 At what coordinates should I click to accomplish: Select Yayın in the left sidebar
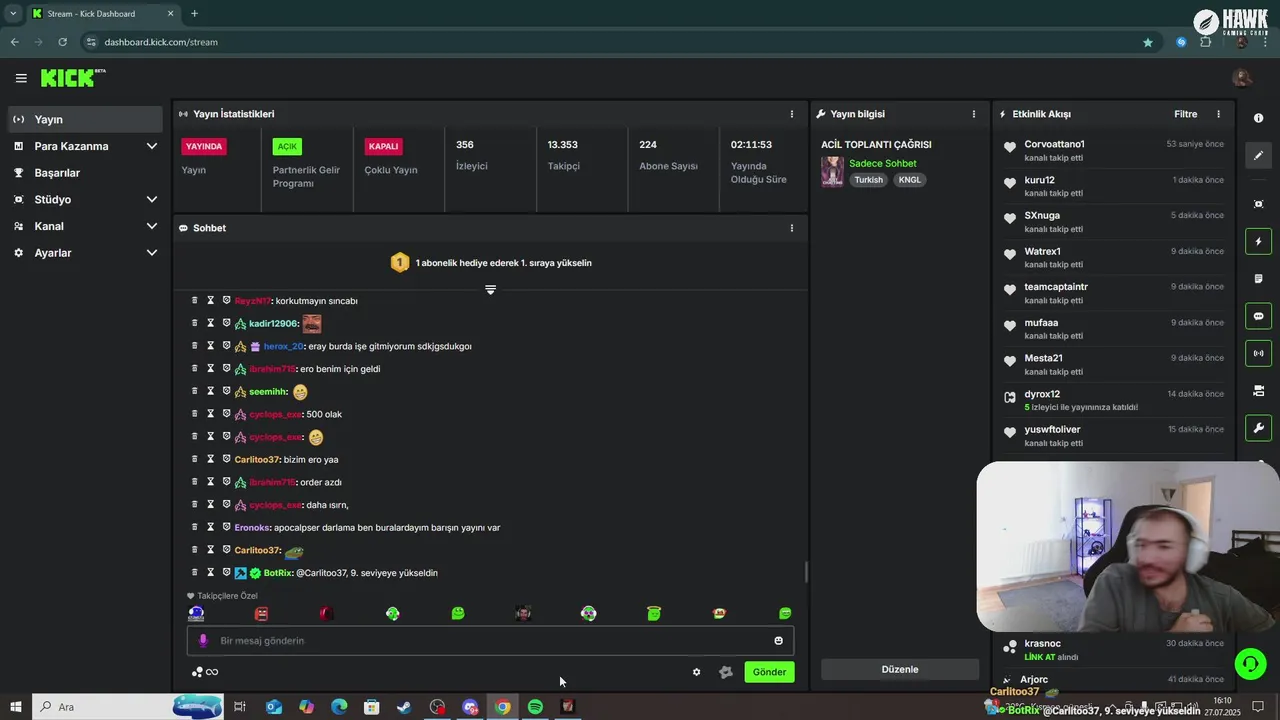coord(85,119)
